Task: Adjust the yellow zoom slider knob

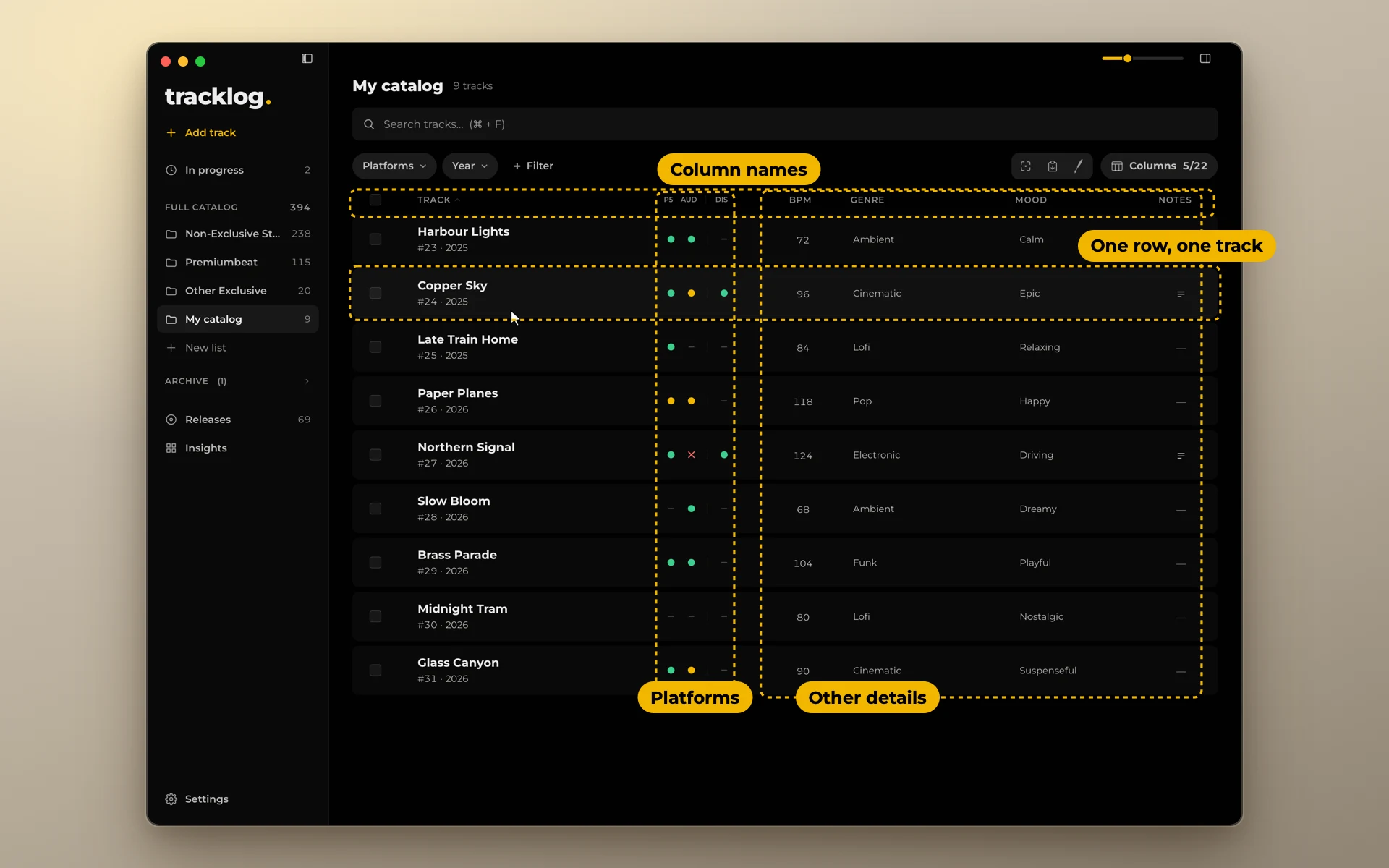Action: pyautogui.click(x=1127, y=59)
